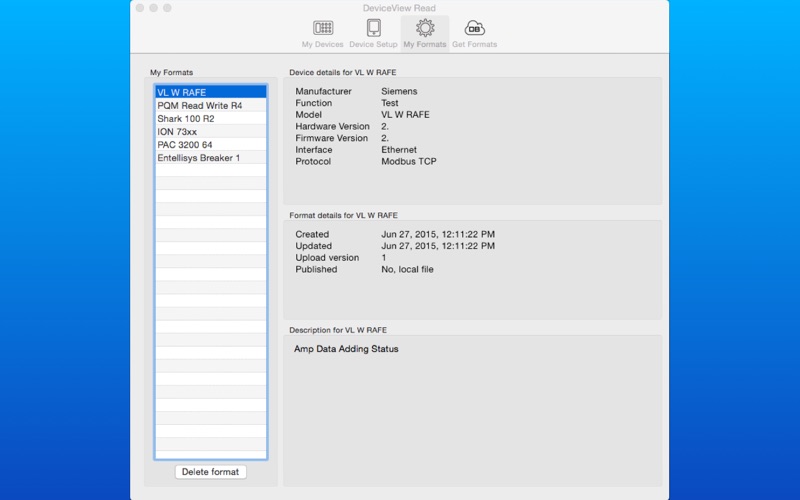The width and height of the screenshot is (800, 500).
Task: Click the Siemens manufacturer value
Action: pyautogui.click(x=399, y=91)
